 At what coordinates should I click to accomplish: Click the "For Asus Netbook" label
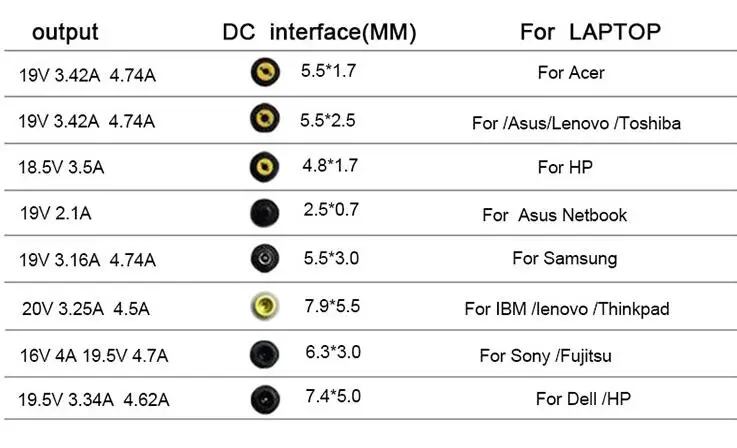click(x=568, y=215)
